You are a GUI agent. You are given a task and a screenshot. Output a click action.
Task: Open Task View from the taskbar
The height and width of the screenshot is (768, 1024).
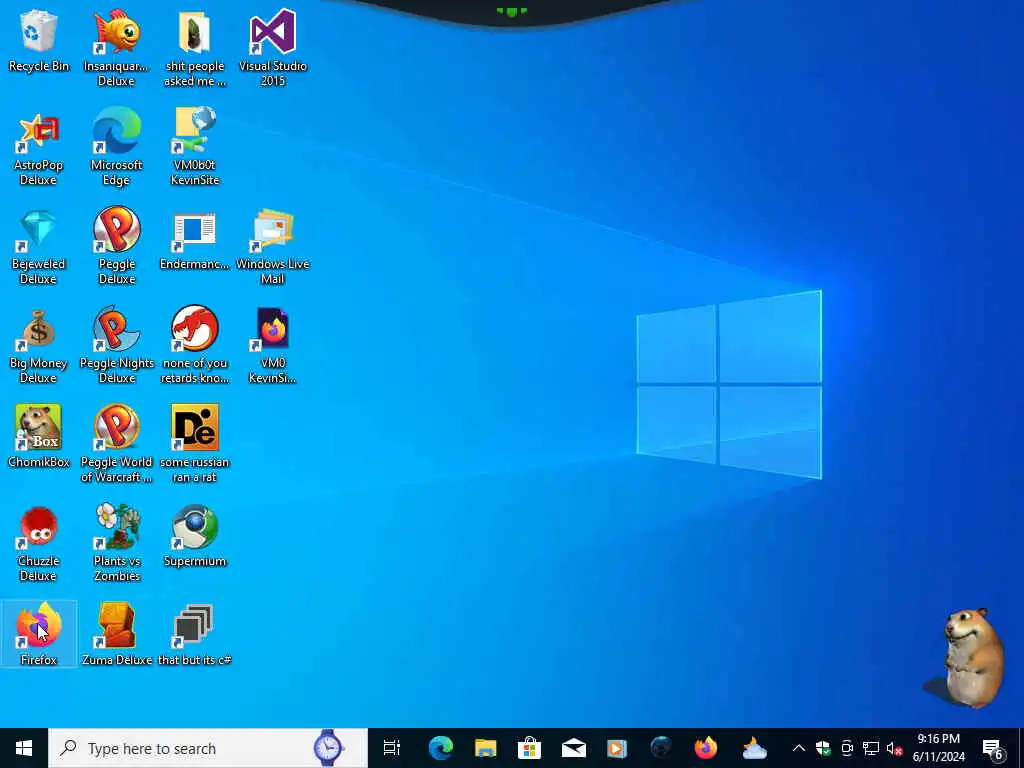tap(391, 748)
